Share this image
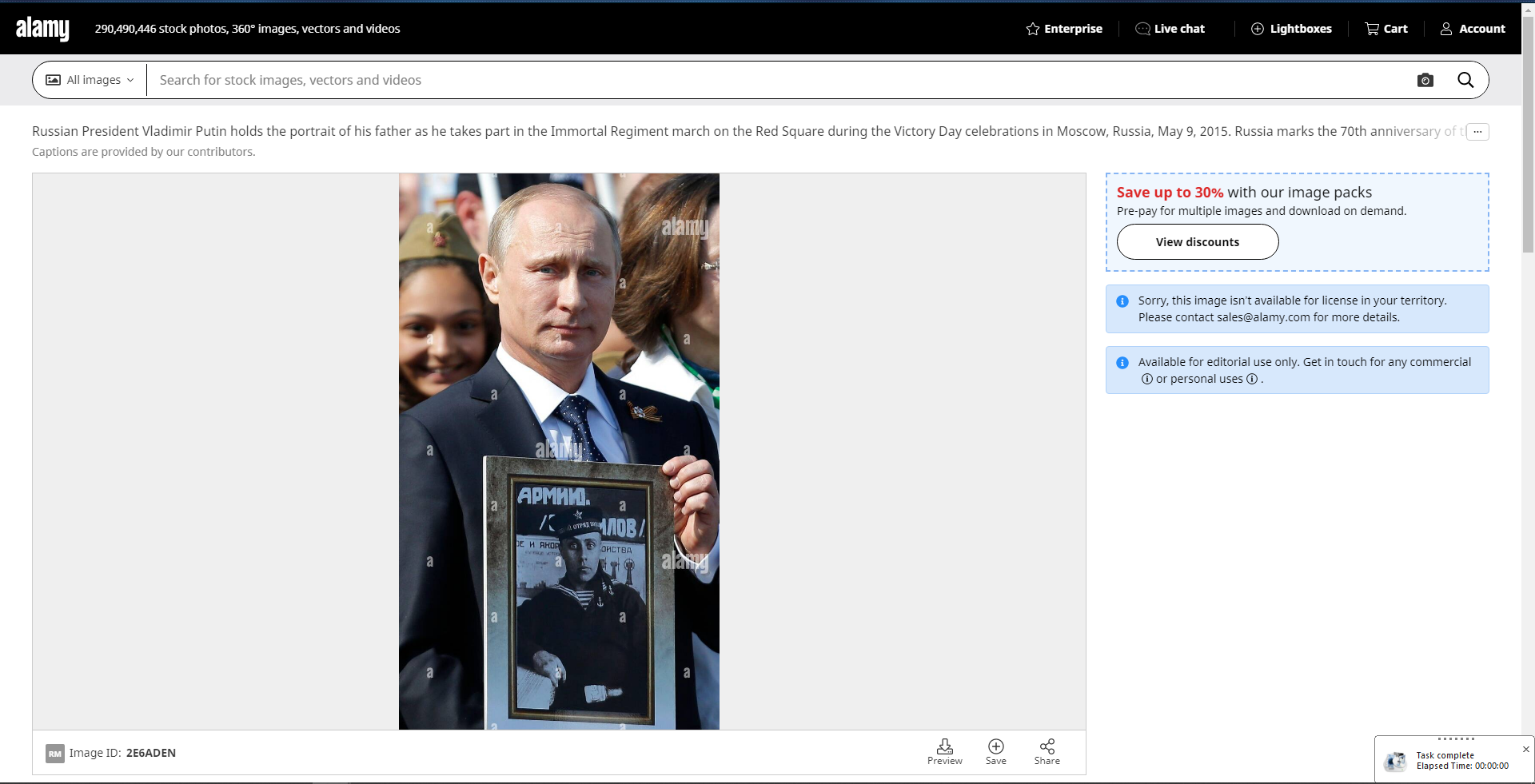1535x784 pixels. click(1047, 751)
